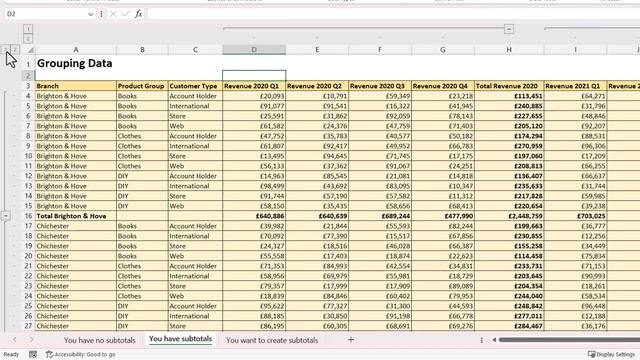Click the 'Branch' header cell
The height and width of the screenshot is (360, 640).
(76, 86)
